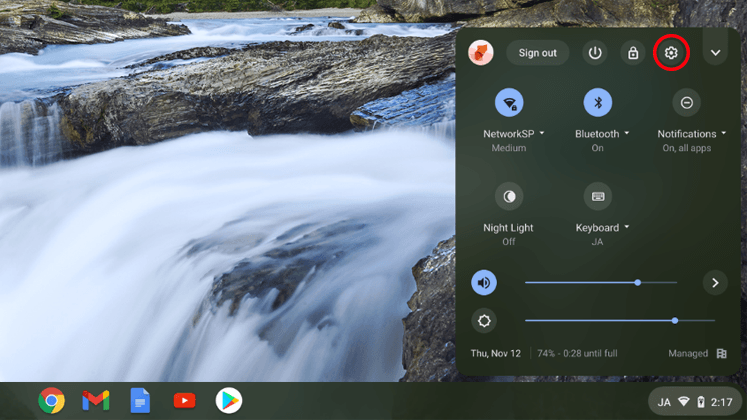Open Google Play Store from shelf

click(228, 401)
